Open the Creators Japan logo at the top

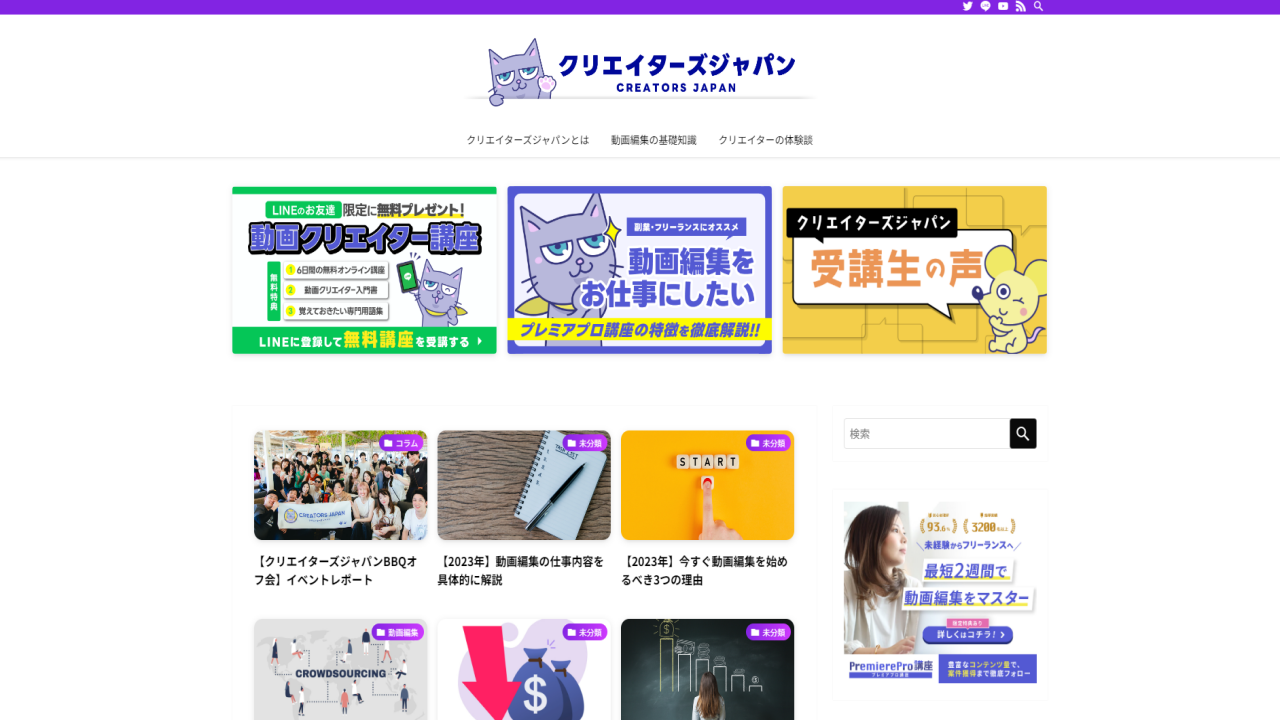click(x=640, y=70)
